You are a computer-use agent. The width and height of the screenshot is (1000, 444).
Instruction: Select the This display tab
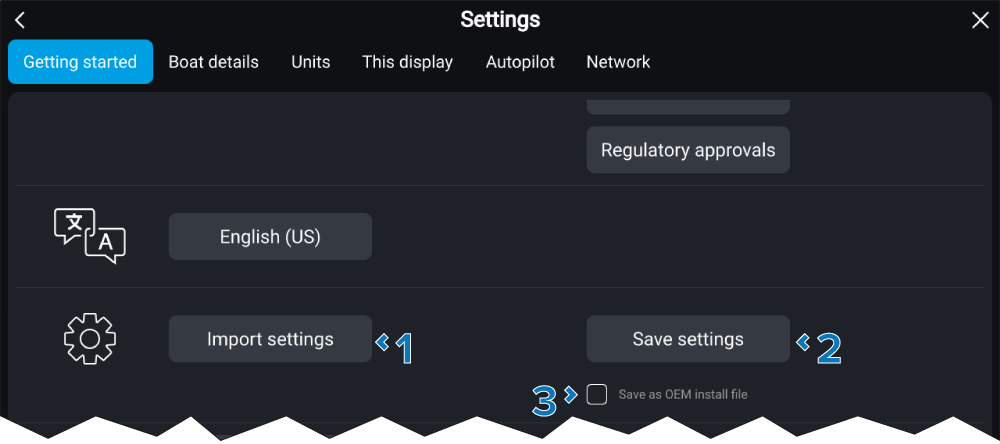tap(407, 62)
